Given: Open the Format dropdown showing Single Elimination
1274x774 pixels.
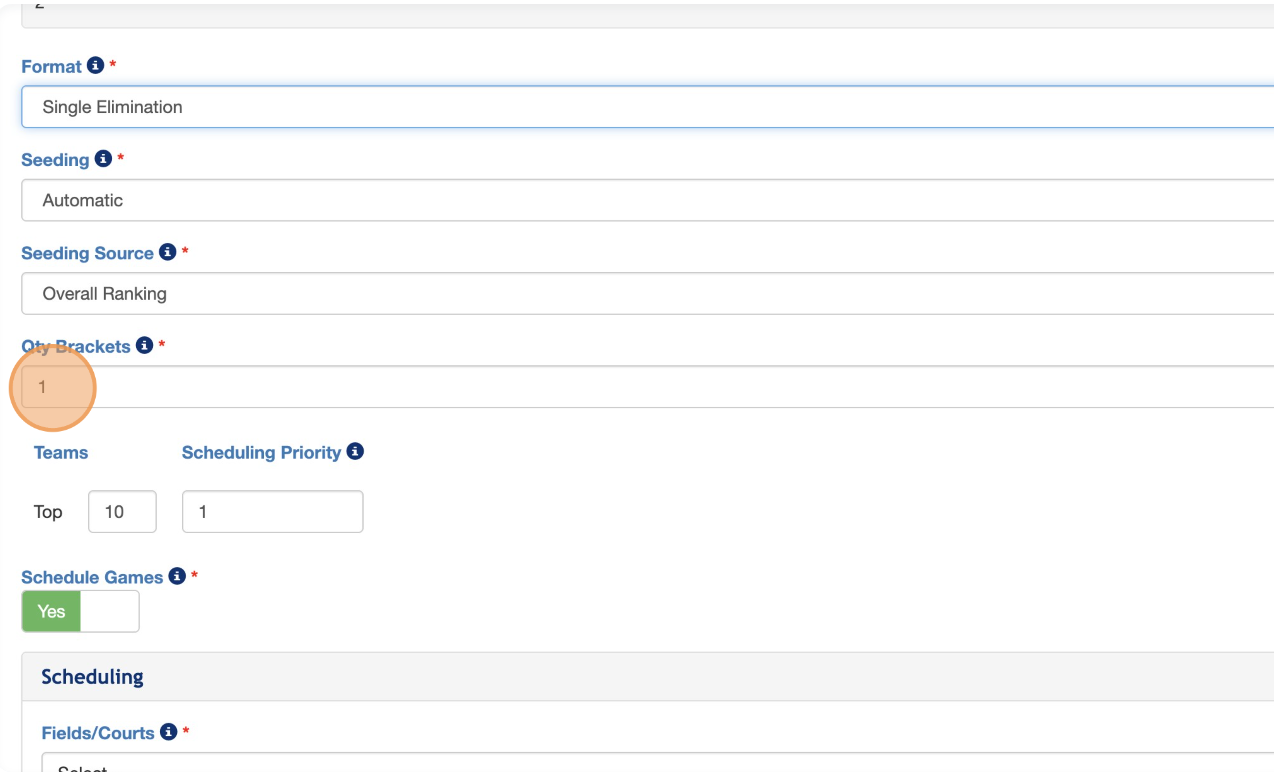Looking at the screenshot, I should [640, 107].
